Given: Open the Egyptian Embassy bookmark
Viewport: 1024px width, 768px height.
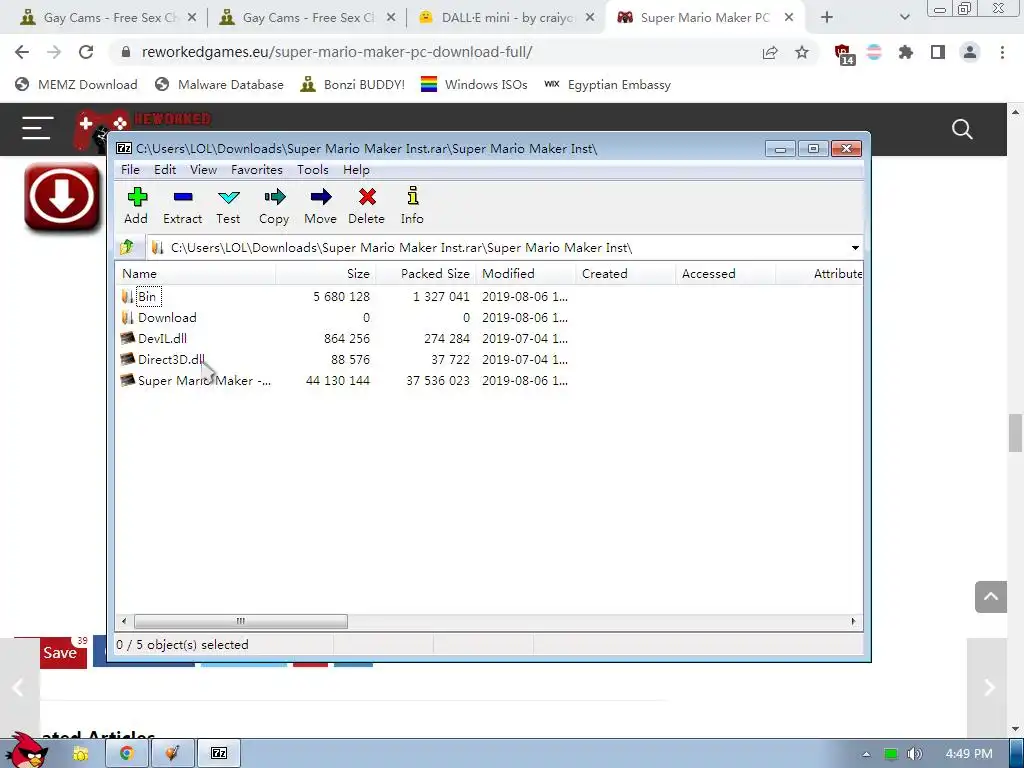Looking at the screenshot, I should 607,84.
